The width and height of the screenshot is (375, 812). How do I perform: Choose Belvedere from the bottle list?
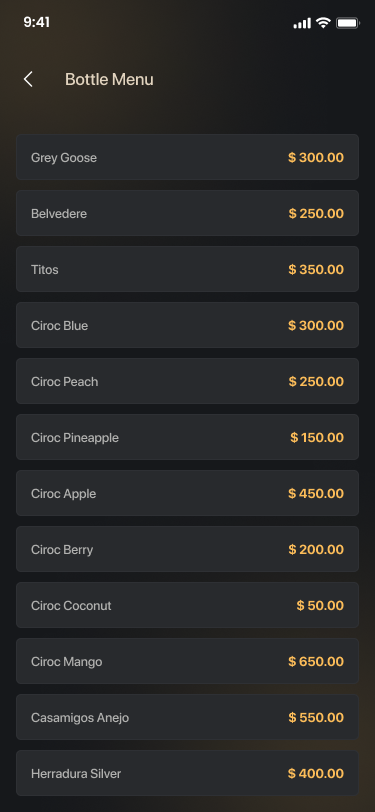(188, 213)
